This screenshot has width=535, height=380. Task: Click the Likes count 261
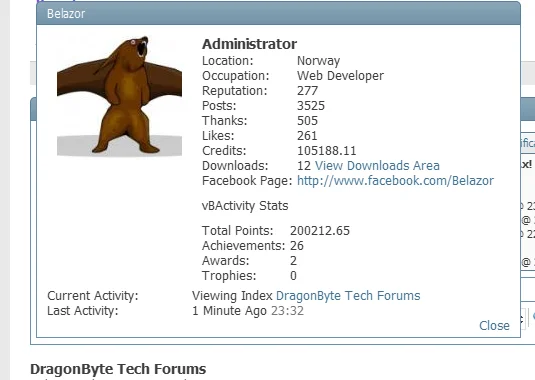coord(307,136)
